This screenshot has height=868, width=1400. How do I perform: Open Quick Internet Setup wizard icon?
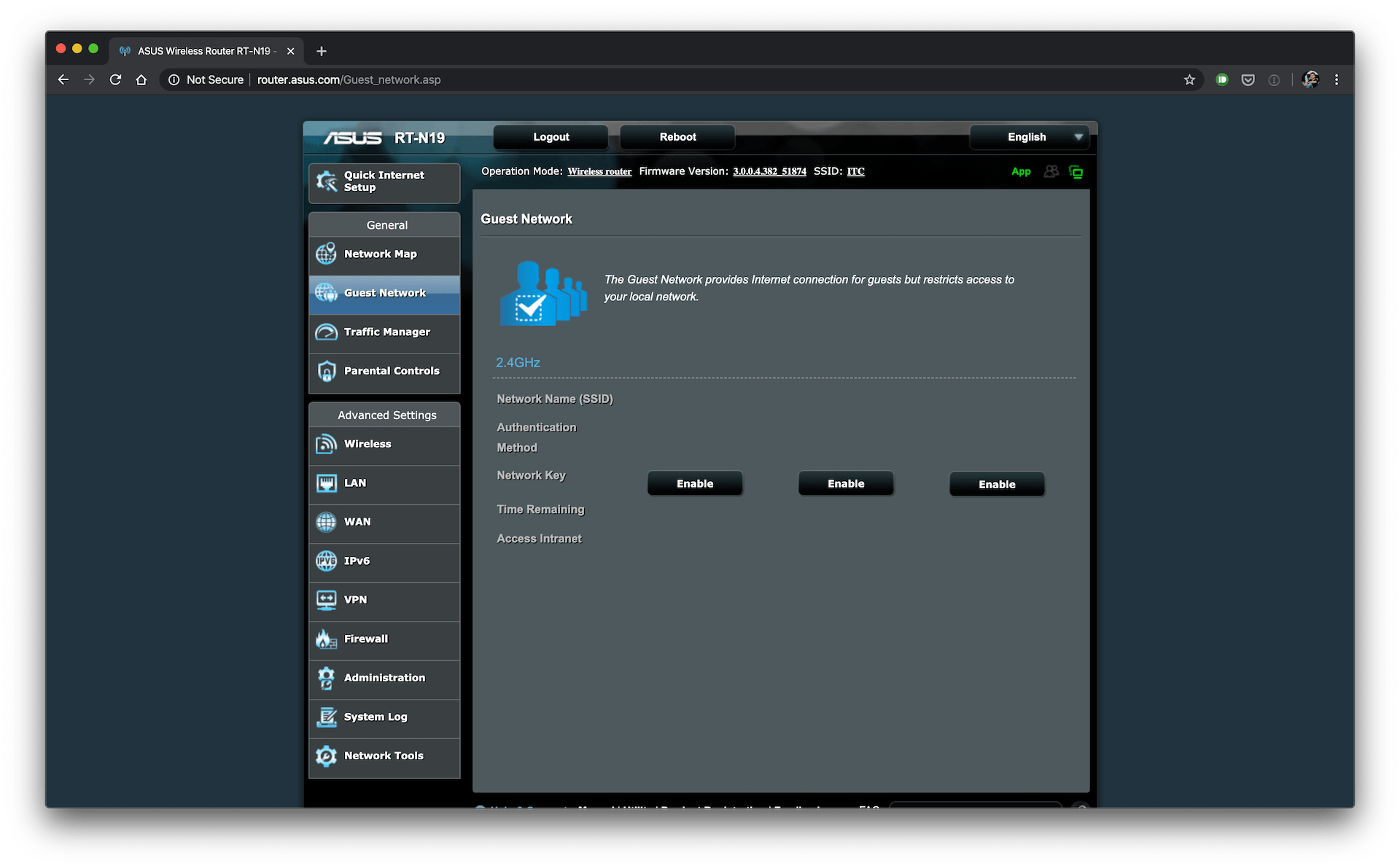point(326,181)
